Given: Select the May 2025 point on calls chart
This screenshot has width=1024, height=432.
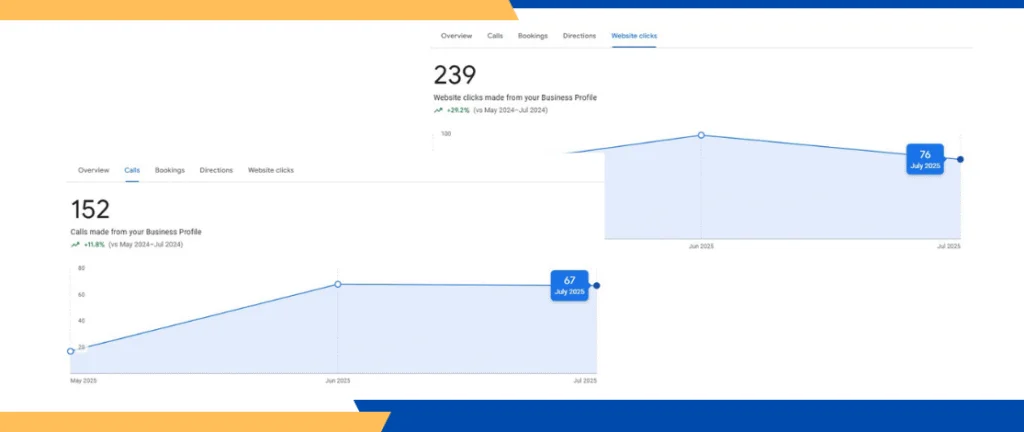Looking at the screenshot, I should tap(70, 351).
